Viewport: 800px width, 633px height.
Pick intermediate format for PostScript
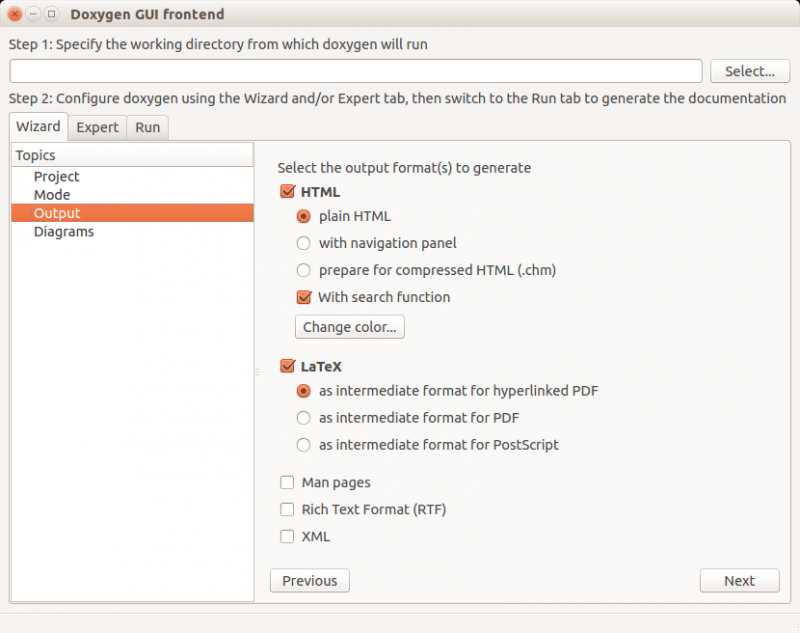click(x=304, y=445)
